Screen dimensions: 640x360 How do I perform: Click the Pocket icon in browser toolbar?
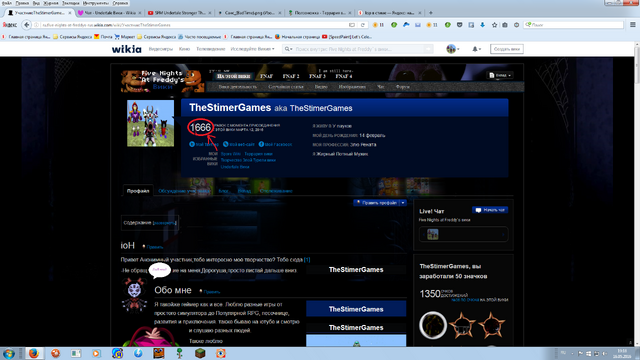pyautogui.click(x=460, y=25)
